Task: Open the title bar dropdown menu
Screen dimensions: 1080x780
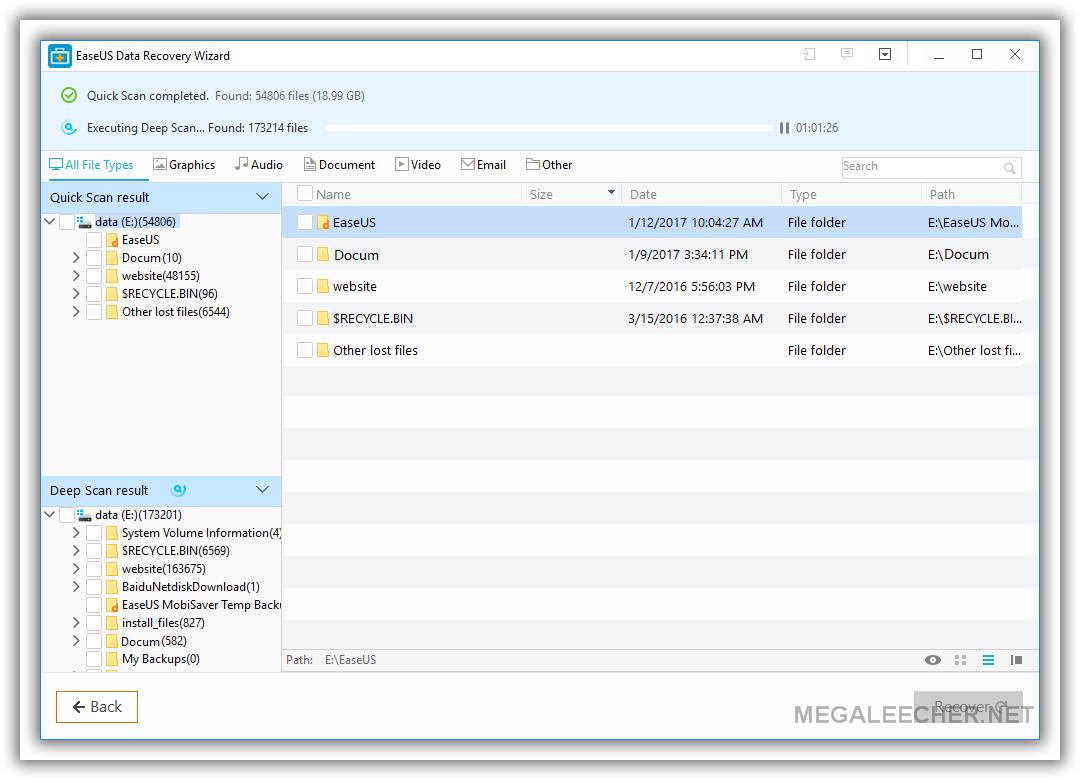Action: [885, 54]
